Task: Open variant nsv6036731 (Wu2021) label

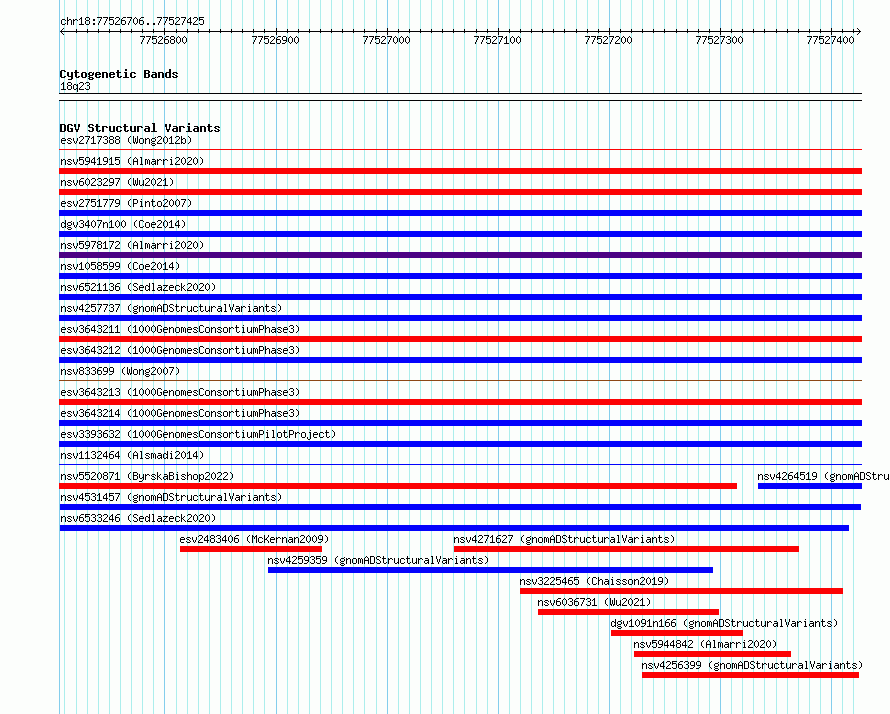Action: (x=594, y=602)
